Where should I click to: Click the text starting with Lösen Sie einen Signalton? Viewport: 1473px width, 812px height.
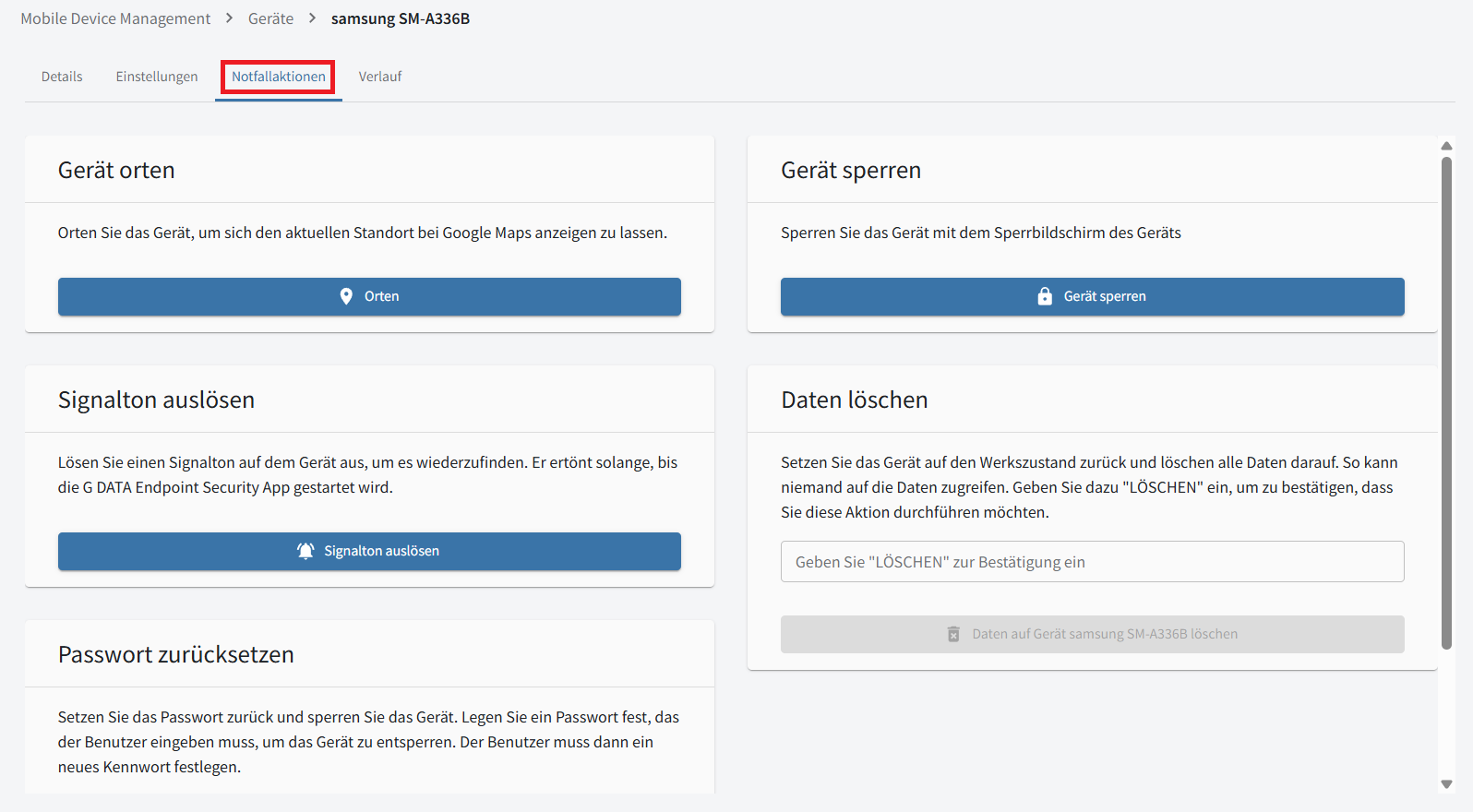click(x=368, y=474)
